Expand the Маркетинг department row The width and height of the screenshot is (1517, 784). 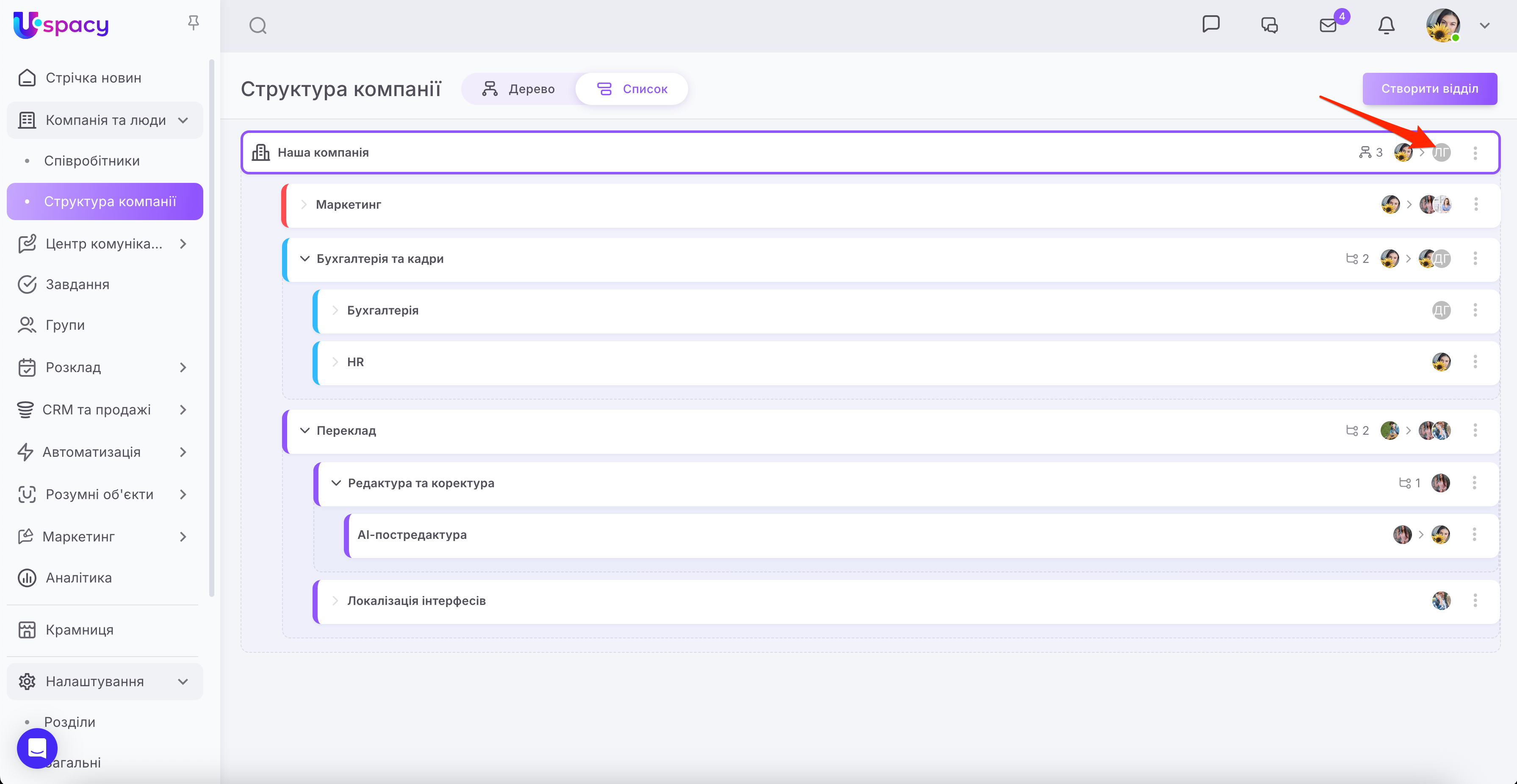point(304,205)
